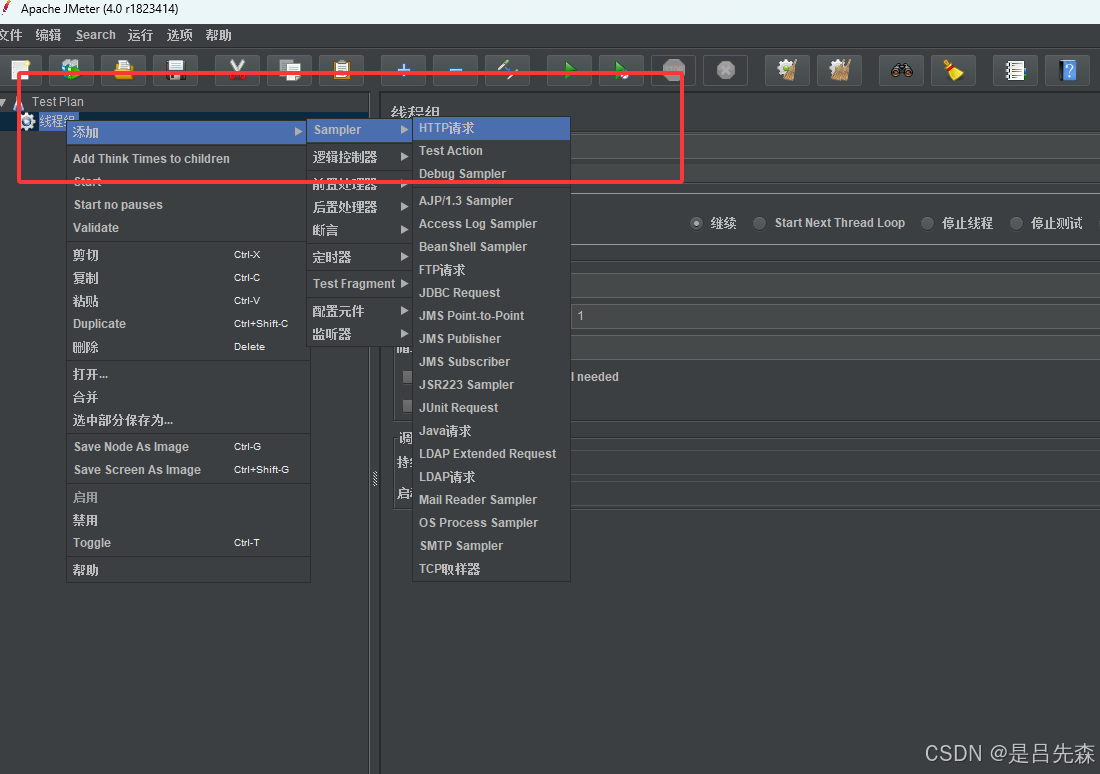Open the 选项 menu in menu bar

tap(180, 35)
